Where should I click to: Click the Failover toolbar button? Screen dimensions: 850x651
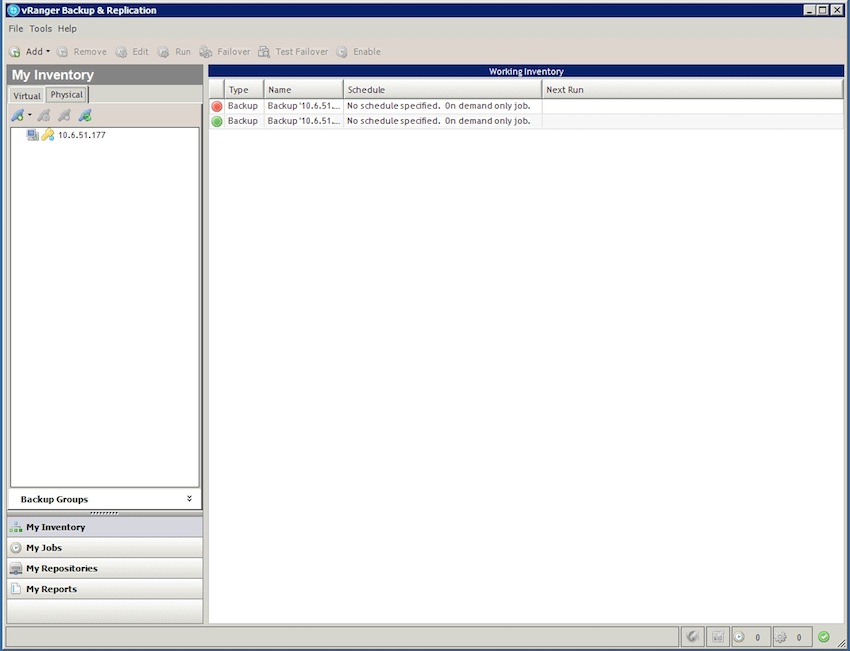tap(225, 52)
